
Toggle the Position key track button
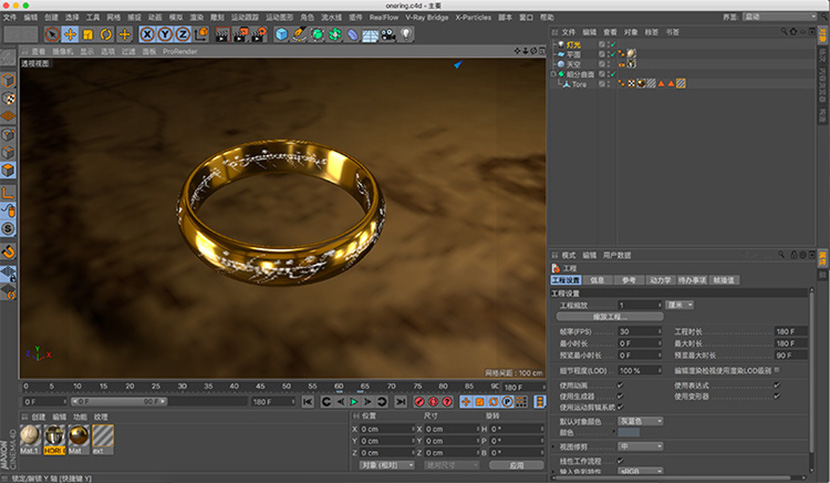466,402
